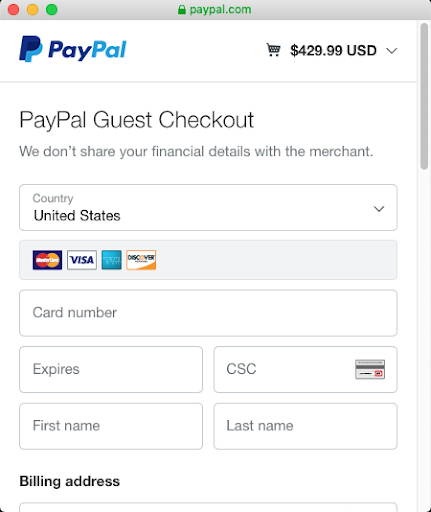The image size is (431, 512).
Task: Click the American Express card icon
Action: coord(112,260)
